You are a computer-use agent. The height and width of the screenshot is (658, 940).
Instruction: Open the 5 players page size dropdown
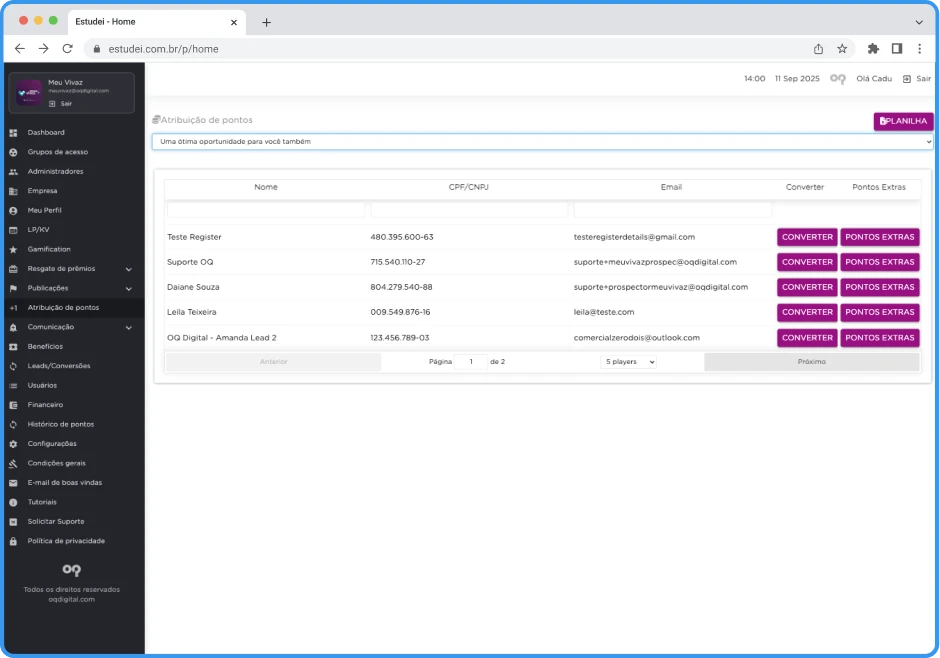coord(629,362)
